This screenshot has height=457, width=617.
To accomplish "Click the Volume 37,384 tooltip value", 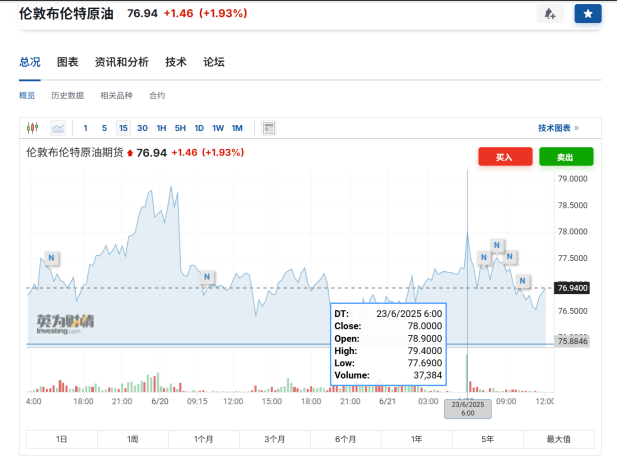I will (428, 375).
